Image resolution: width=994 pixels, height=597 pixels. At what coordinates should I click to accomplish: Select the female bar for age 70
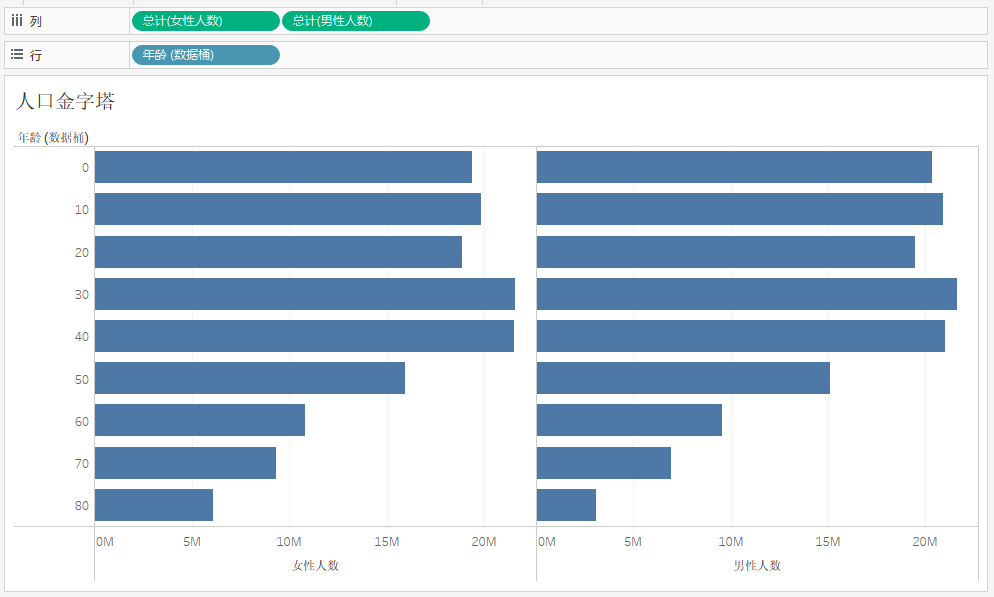(185, 463)
